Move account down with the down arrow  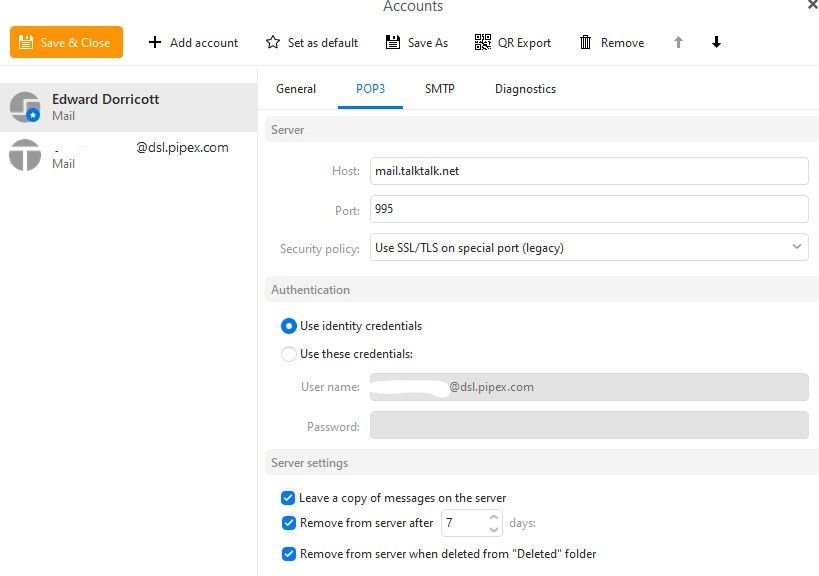[x=717, y=42]
